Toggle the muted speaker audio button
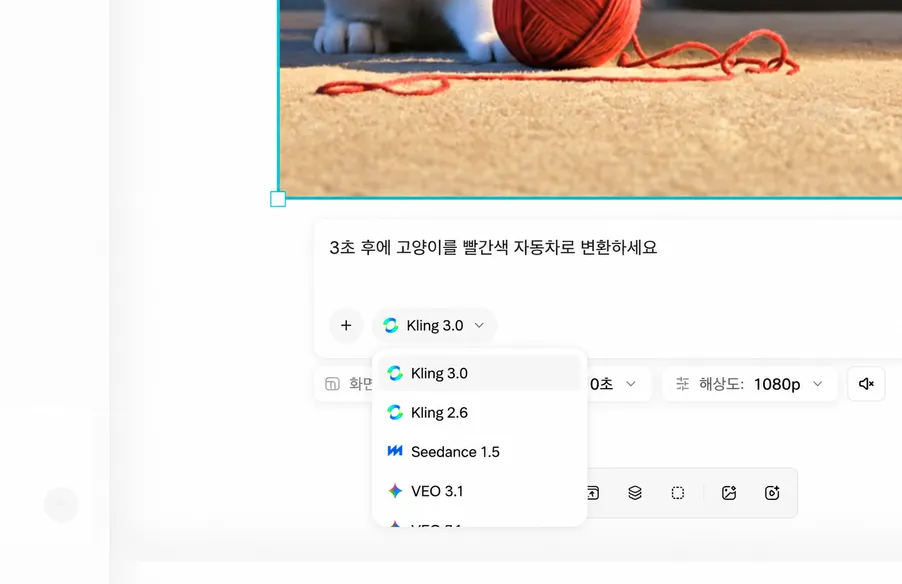This screenshot has width=902, height=584. 866,384
